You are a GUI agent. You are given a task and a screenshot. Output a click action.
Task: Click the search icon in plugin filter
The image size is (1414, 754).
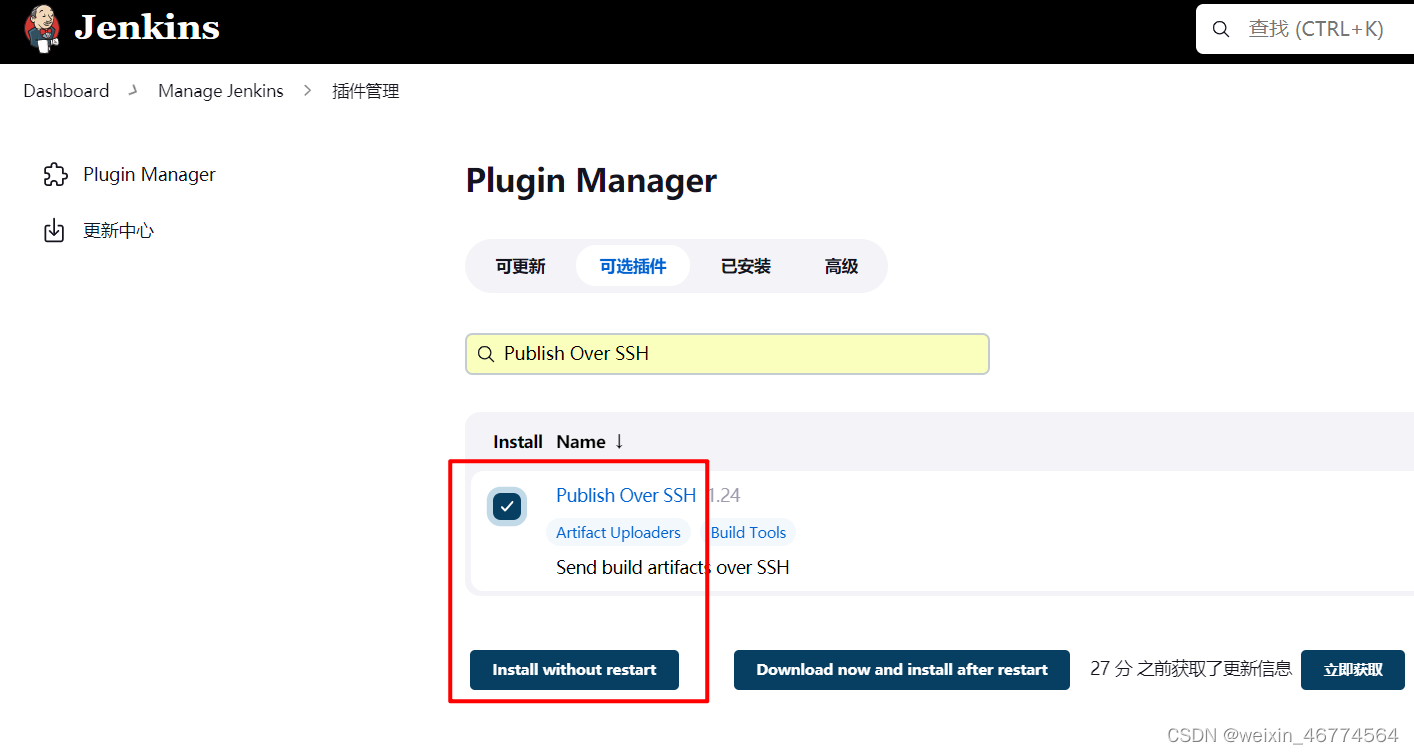point(486,354)
